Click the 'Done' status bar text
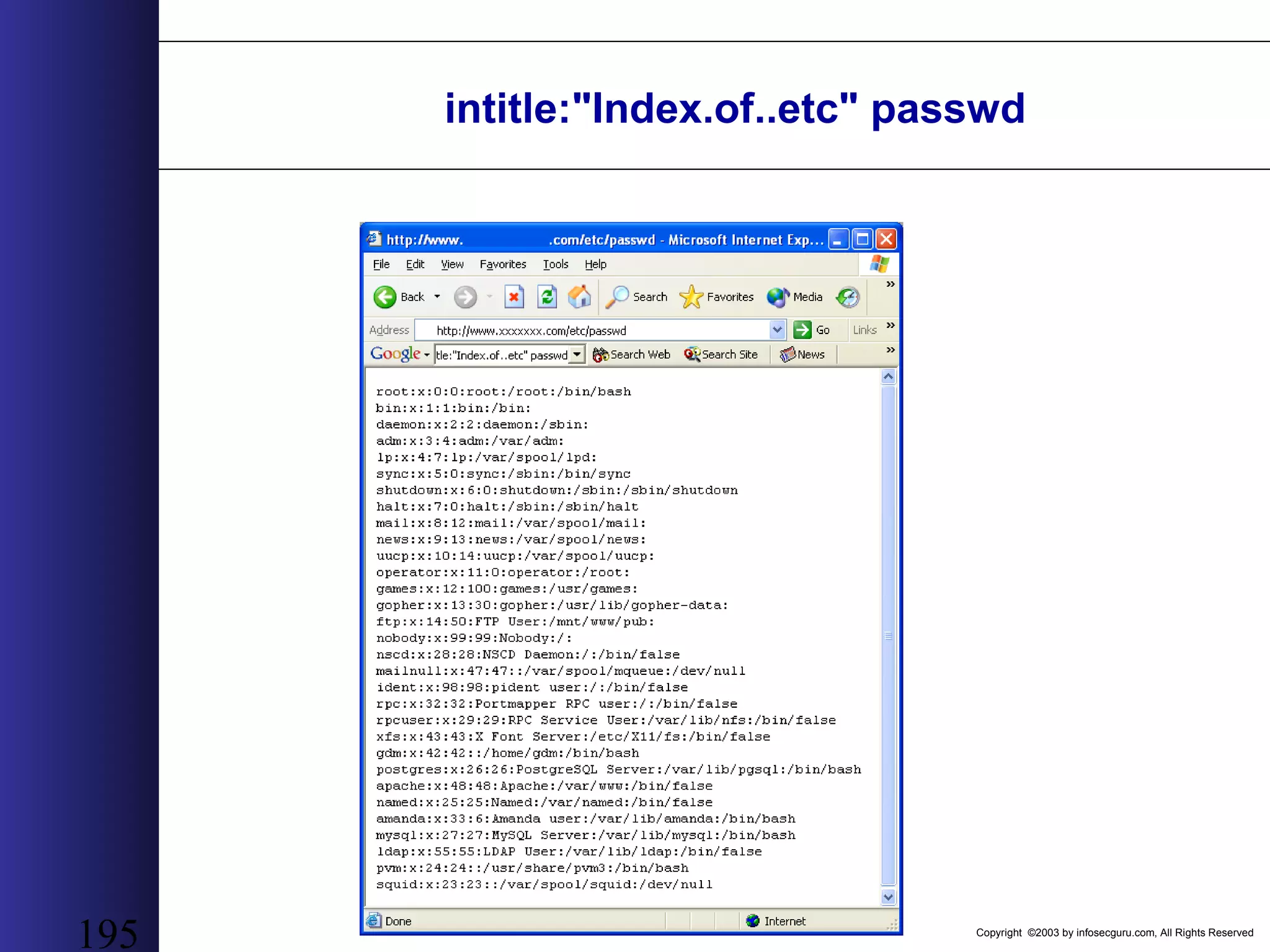 pyautogui.click(x=398, y=921)
